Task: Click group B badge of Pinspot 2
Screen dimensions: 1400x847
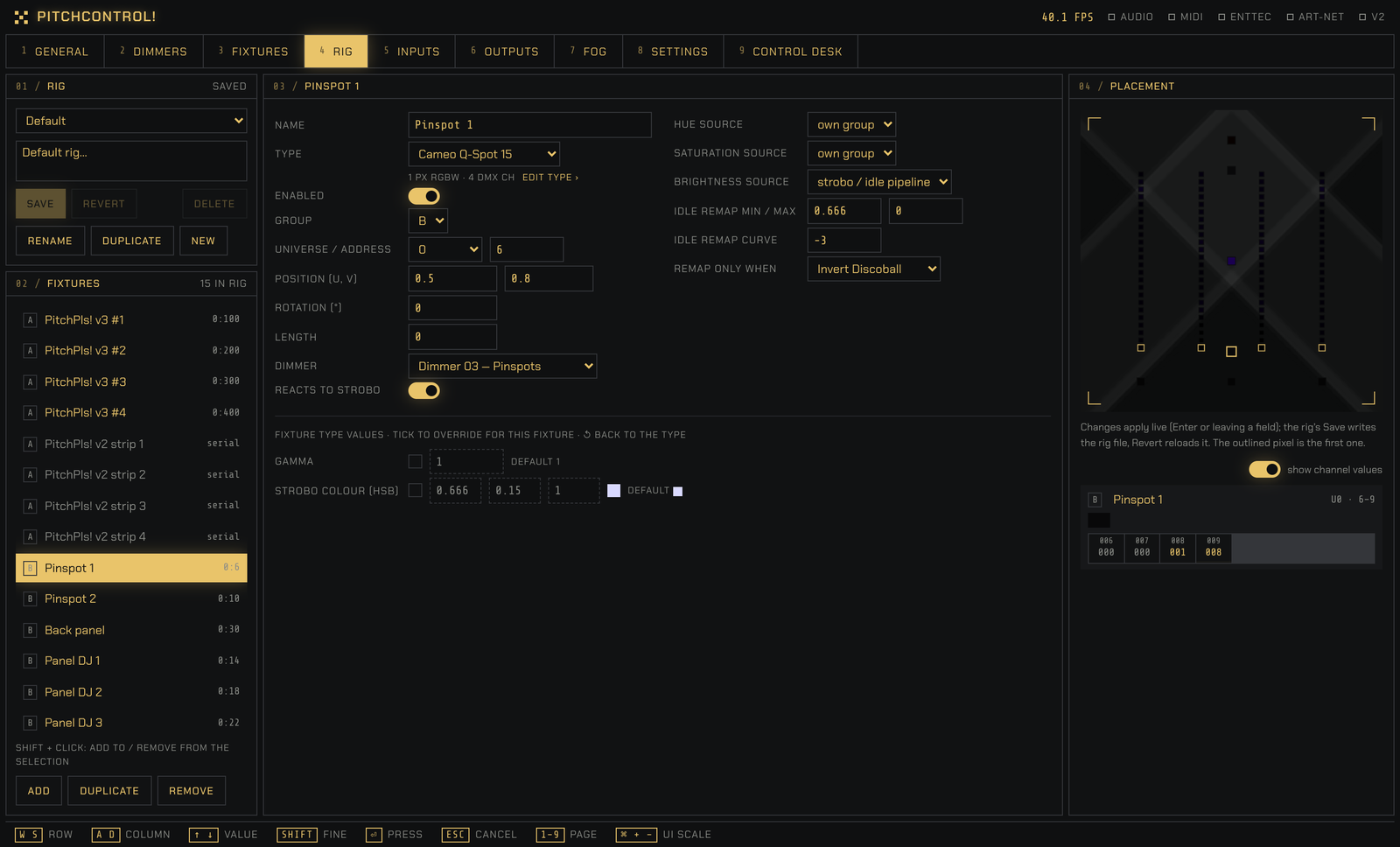Action: 30,599
